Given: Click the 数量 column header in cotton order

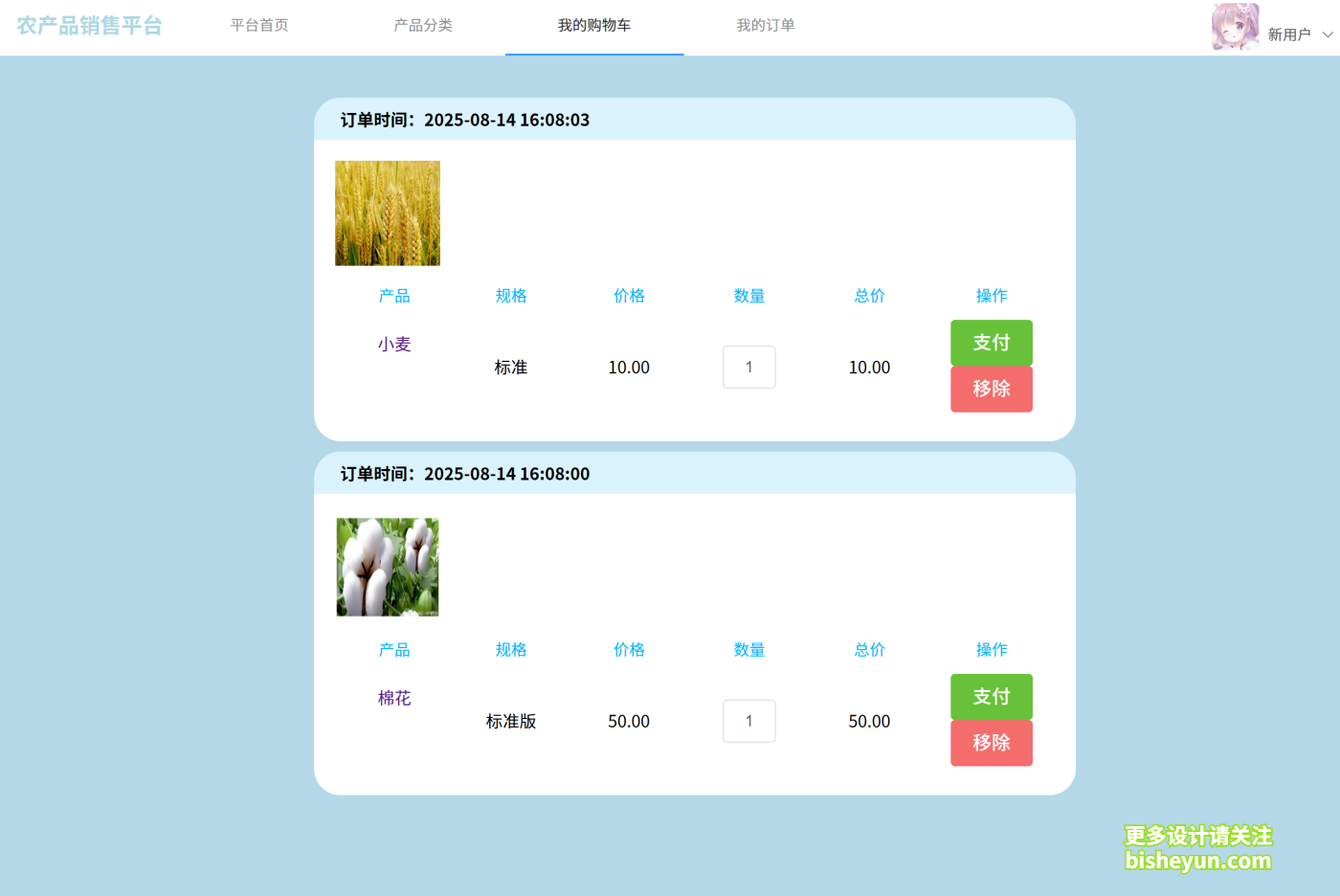Looking at the screenshot, I should click(748, 649).
